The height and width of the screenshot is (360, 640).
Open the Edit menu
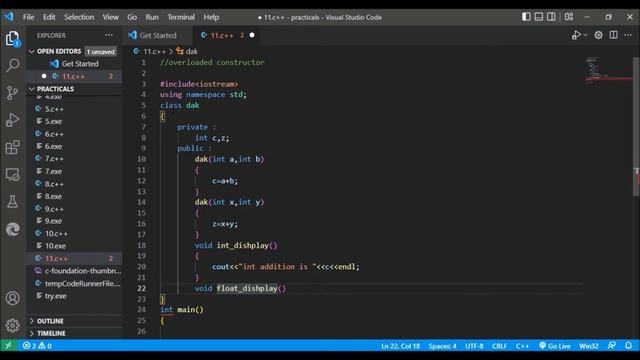pos(49,17)
